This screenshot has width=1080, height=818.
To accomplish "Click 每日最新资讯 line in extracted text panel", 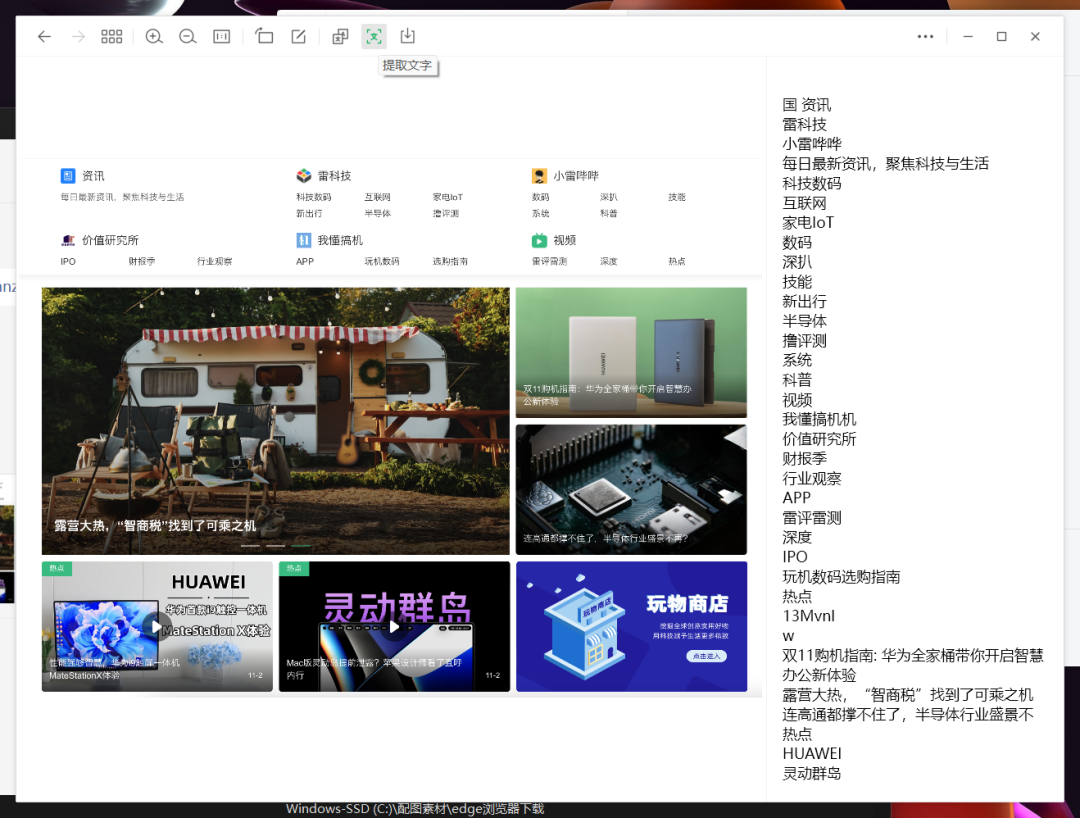I will (x=885, y=164).
